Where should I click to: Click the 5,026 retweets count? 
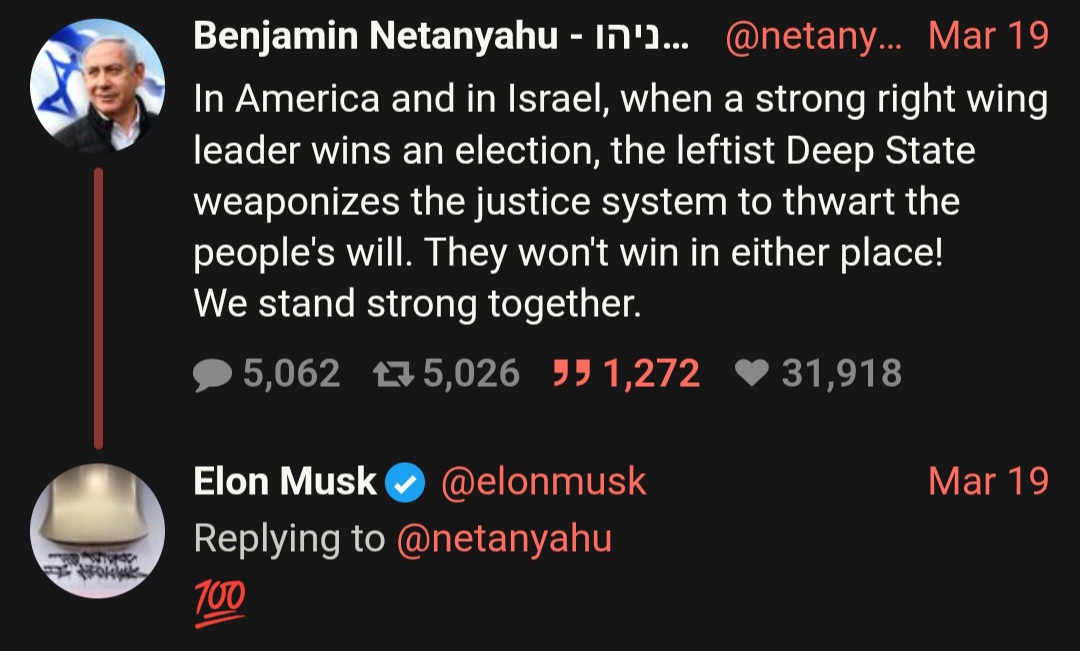[471, 374]
